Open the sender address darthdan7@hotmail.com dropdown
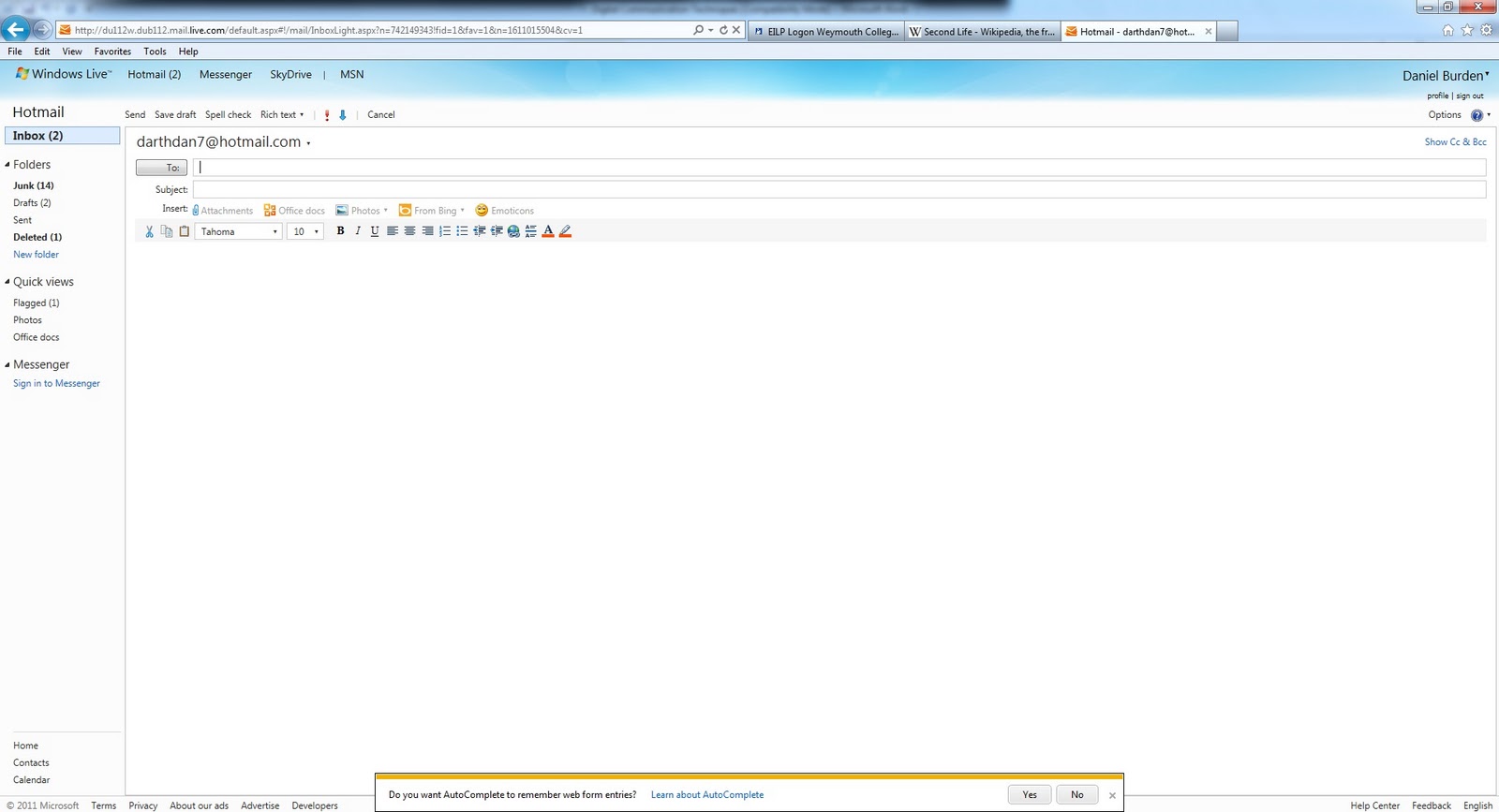This screenshot has width=1499, height=812. coord(223,142)
